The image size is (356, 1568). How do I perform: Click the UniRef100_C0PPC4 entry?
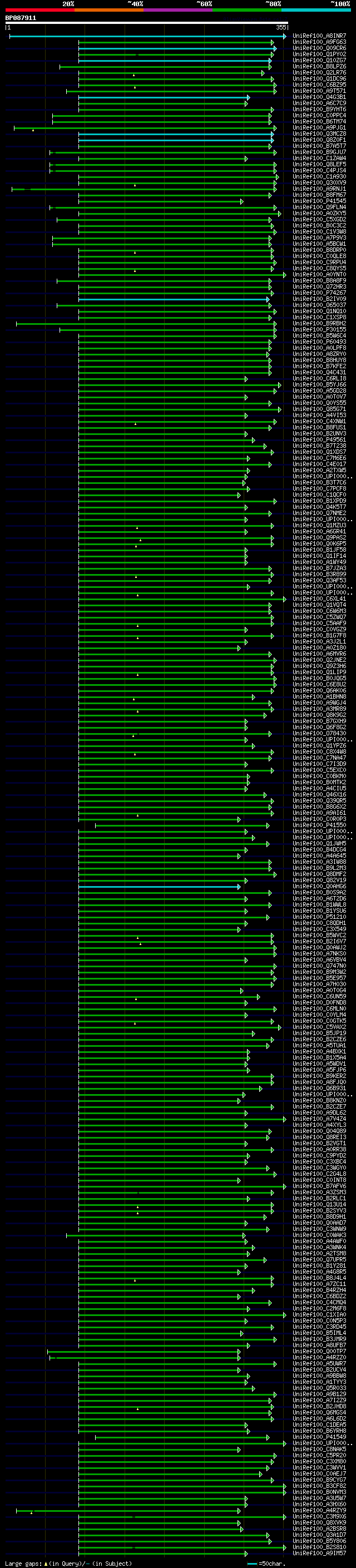[x=319, y=116]
